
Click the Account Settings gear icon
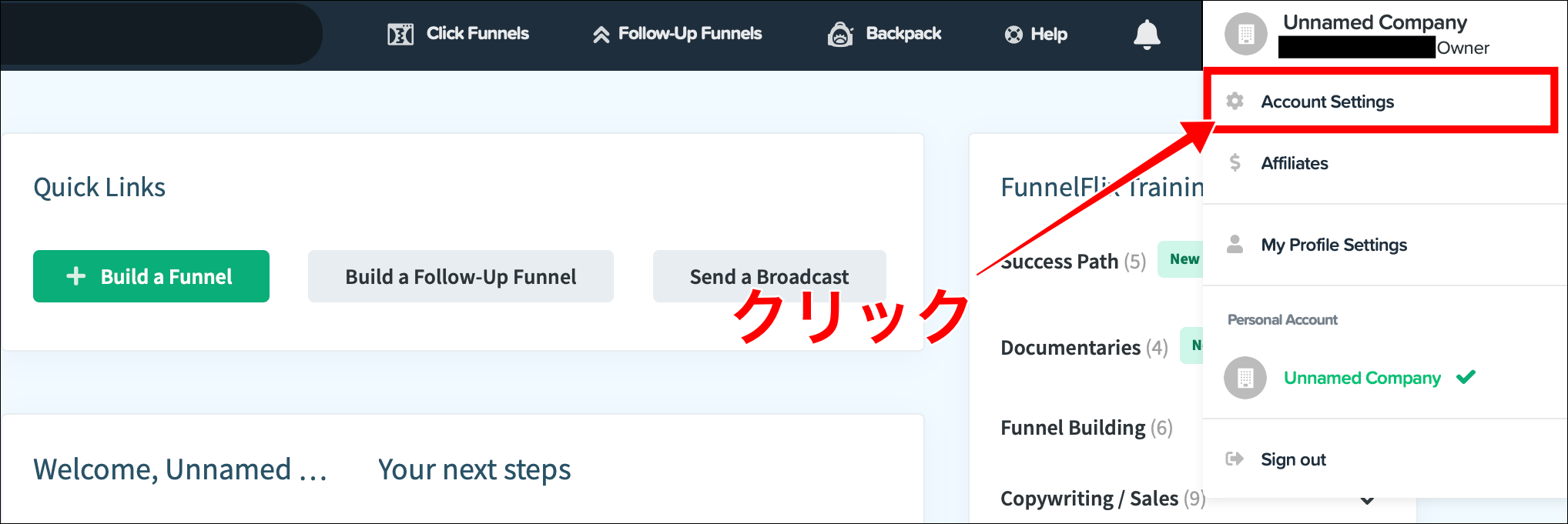click(x=1235, y=101)
